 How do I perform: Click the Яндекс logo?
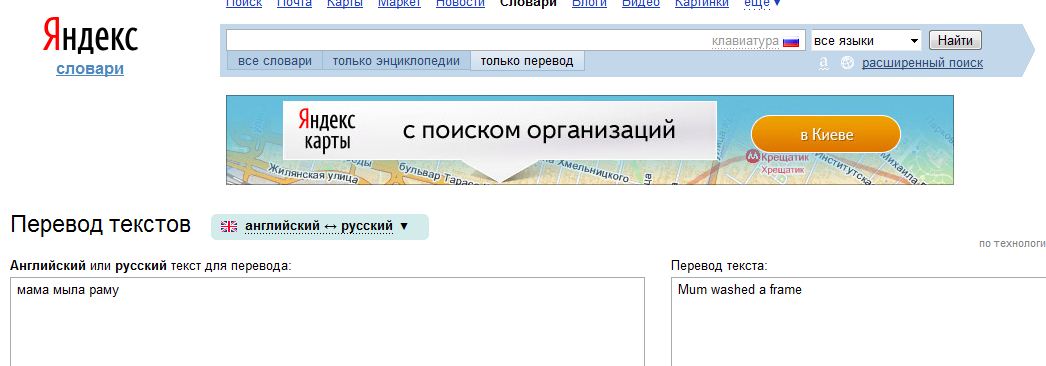coord(90,36)
